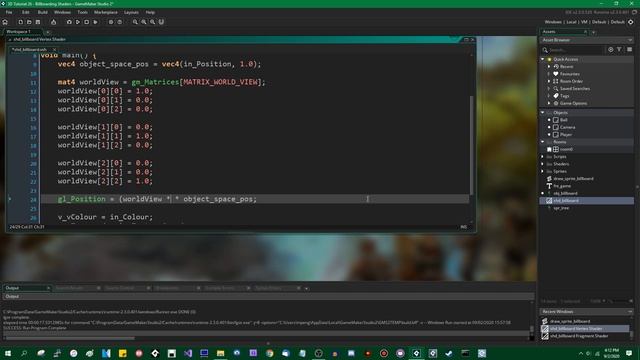This screenshot has width=640, height=360.
Task: Open target manager crosshair icon
Action: click(631, 22)
